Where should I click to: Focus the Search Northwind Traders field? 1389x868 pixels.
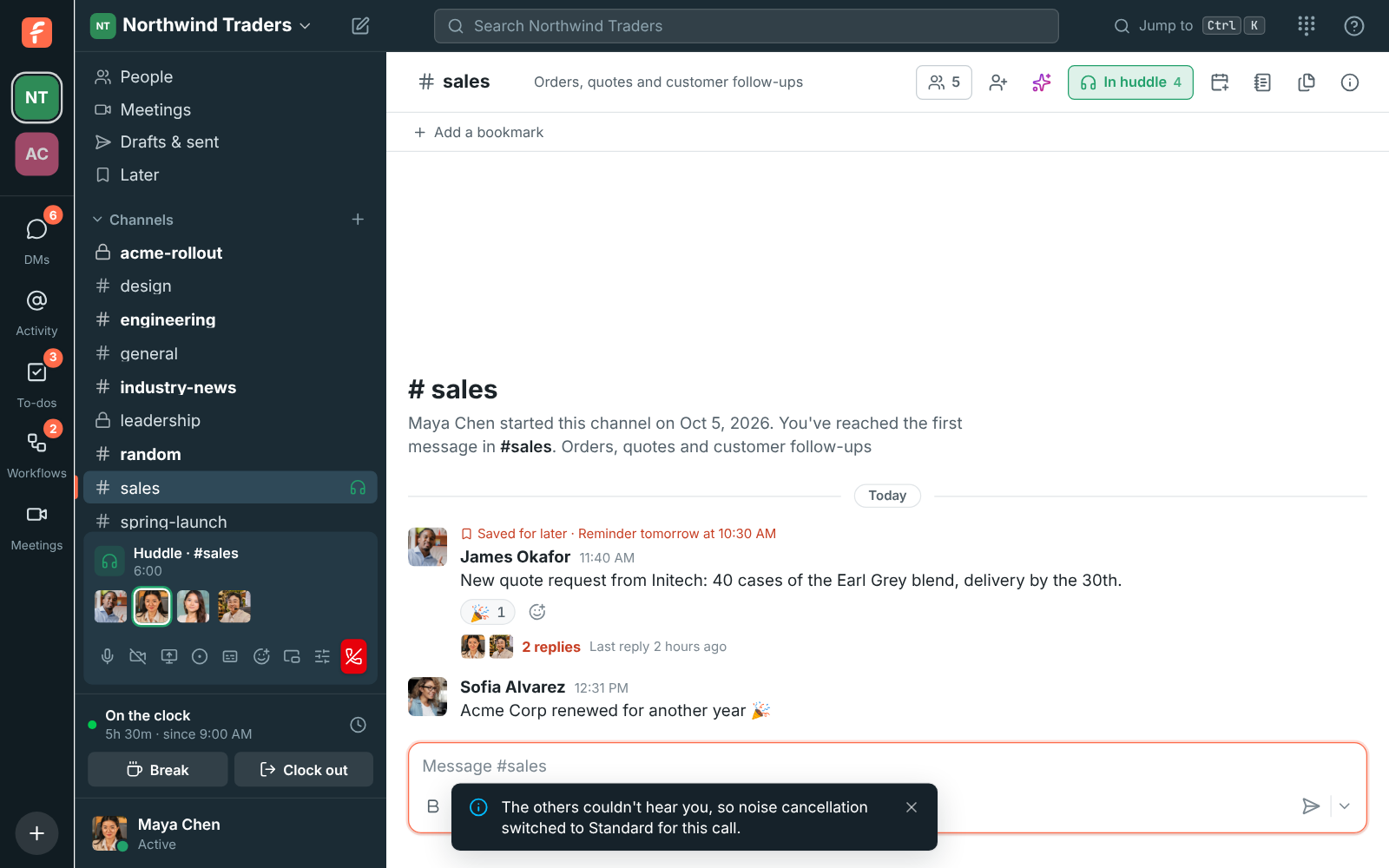pyautogui.click(x=747, y=26)
